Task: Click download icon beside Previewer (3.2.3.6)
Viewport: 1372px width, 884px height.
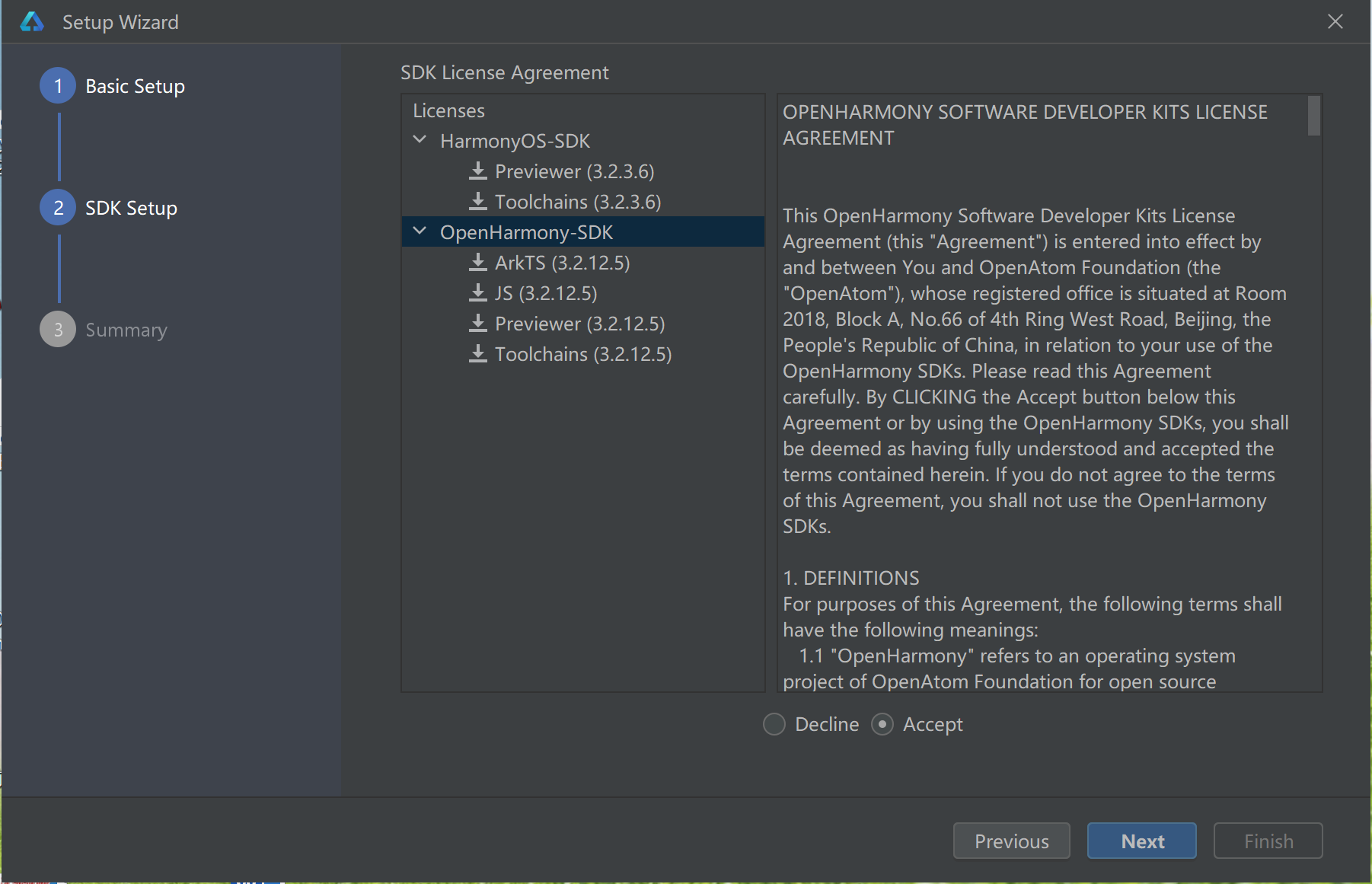Action: click(477, 171)
